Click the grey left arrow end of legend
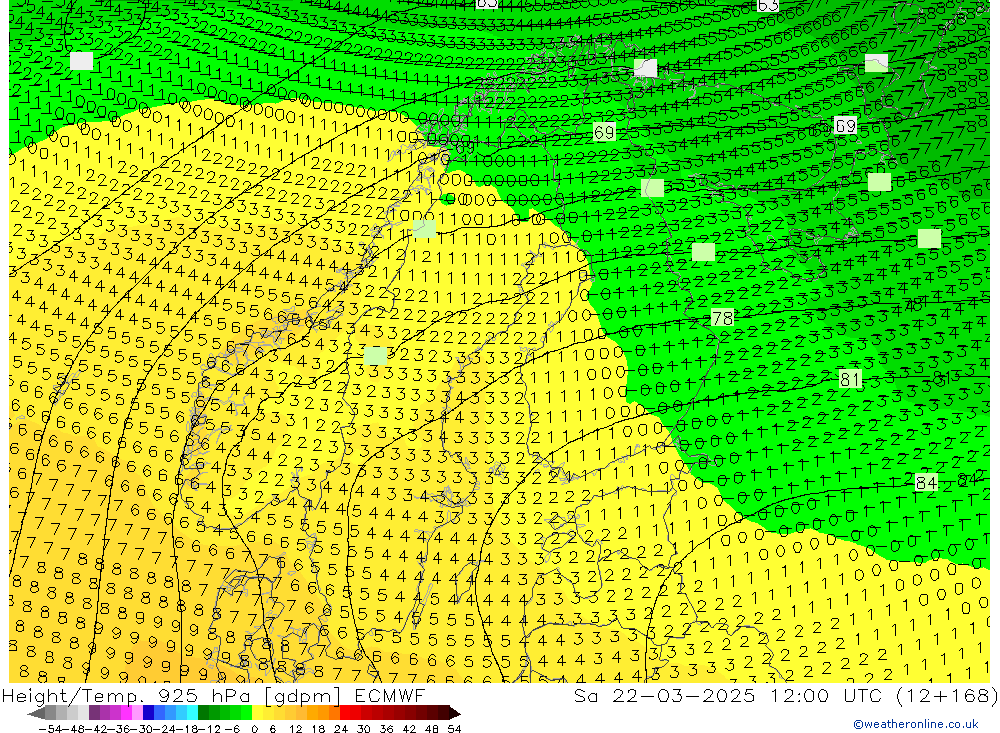 tap(36, 713)
